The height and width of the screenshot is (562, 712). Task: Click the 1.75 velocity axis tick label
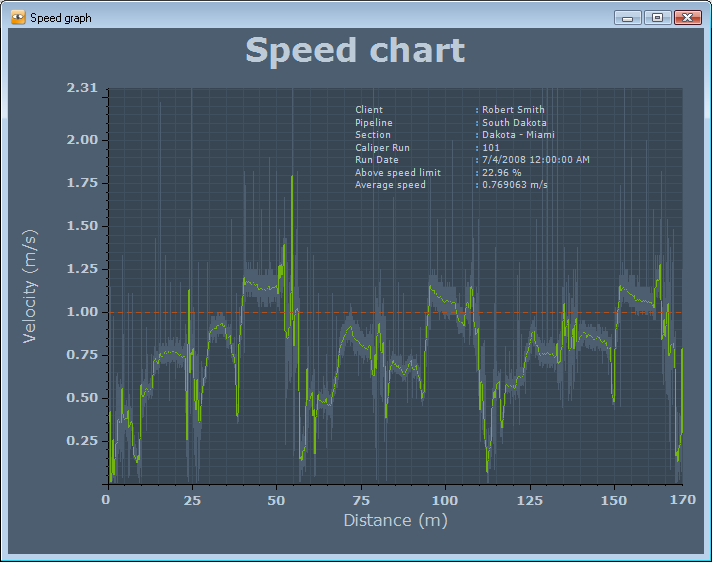click(82, 183)
